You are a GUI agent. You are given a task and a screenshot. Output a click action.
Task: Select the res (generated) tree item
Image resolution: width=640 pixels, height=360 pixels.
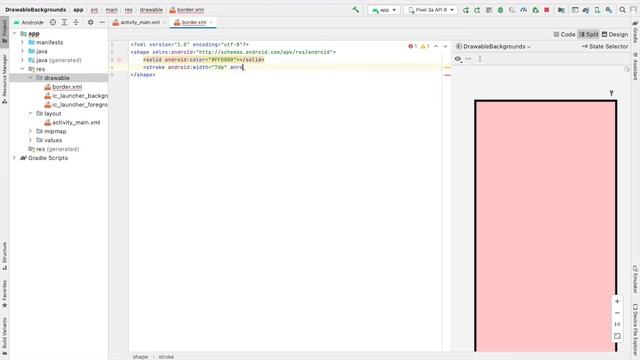53,149
